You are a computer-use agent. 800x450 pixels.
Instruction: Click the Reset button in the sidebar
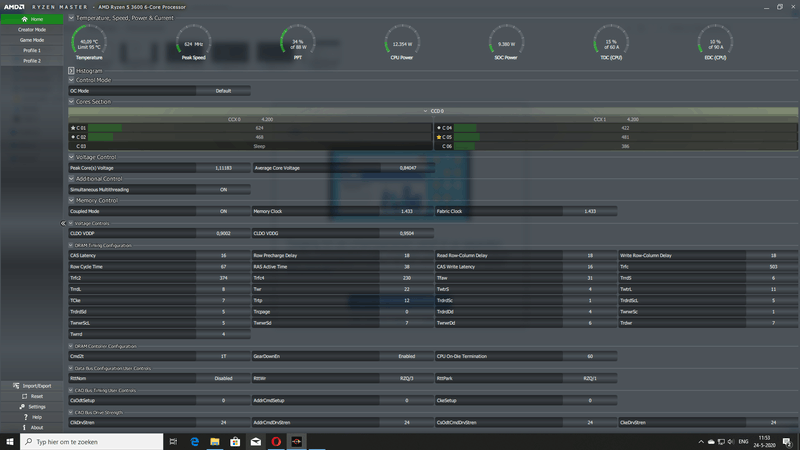tap(32, 396)
